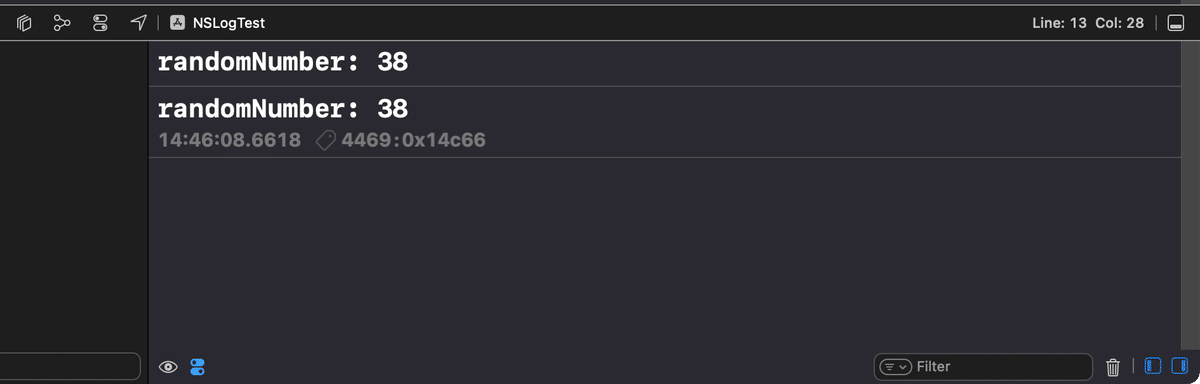This screenshot has height=384, width=1200.
Task: Toggle the right console pane button
Action: 1179,367
